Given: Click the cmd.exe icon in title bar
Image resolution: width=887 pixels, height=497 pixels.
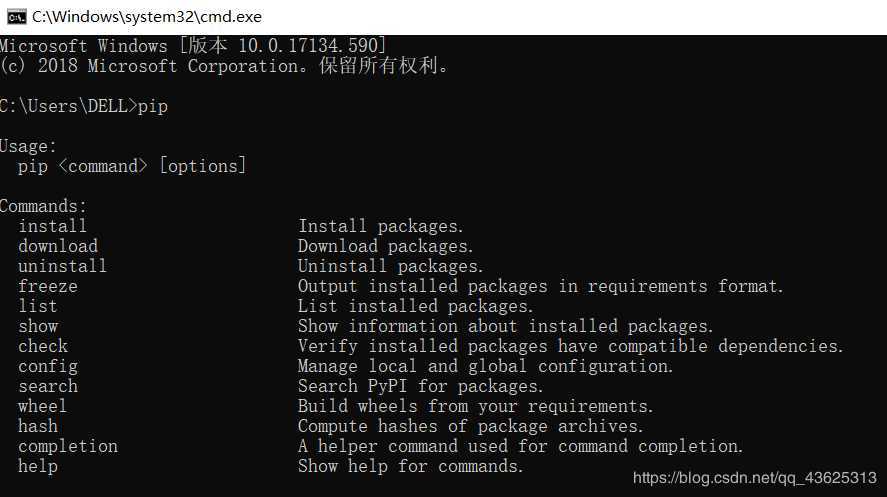Looking at the screenshot, I should click(x=16, y=17).
